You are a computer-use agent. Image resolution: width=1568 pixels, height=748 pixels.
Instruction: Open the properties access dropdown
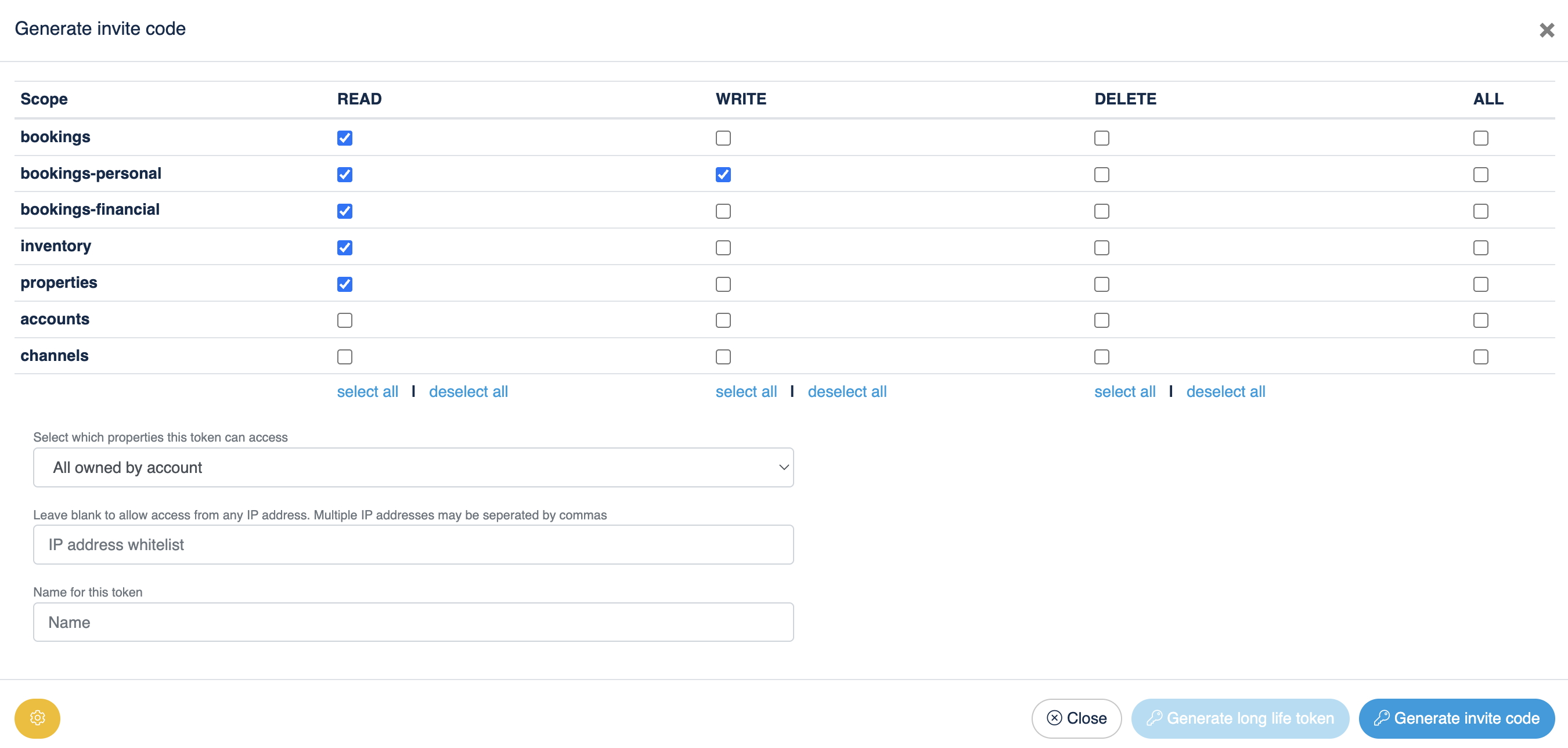click(413, 467)
